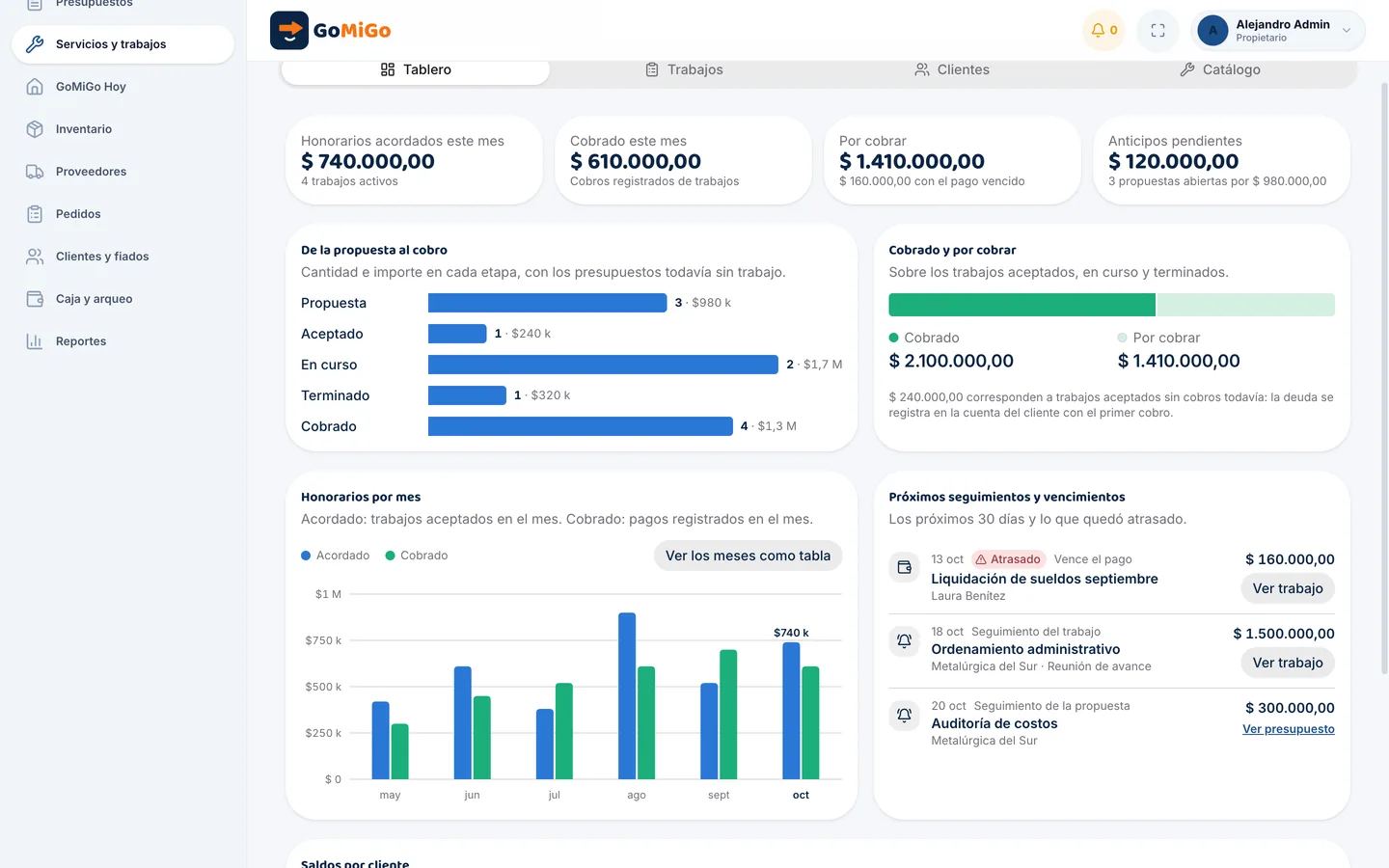Click Ver trabajo for Ordenamiento administrativo
This screenshot has height=868, width=1389.
tap(1288, 663)
